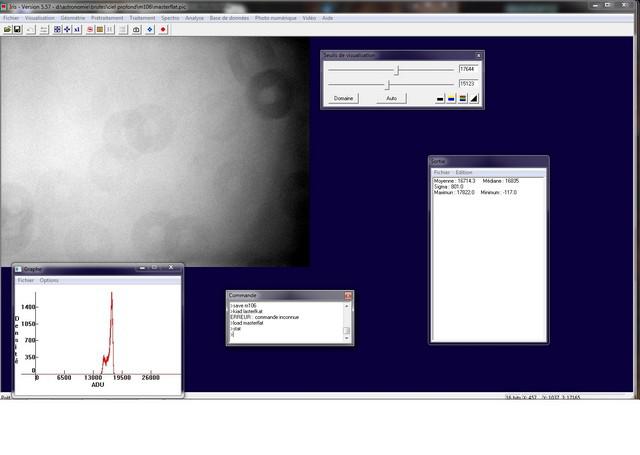Select the yellow-blue palette icon

coord(451,98)
